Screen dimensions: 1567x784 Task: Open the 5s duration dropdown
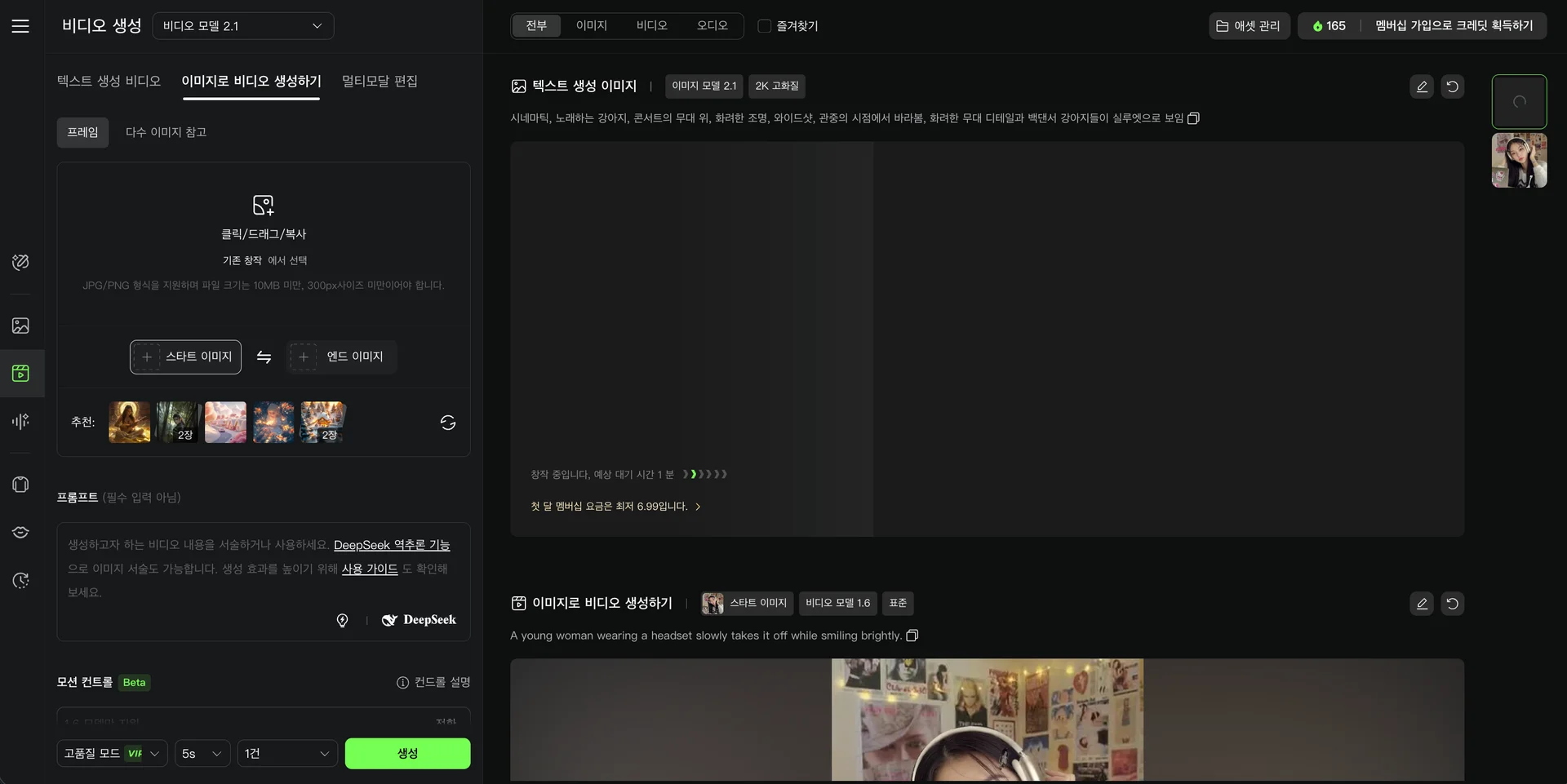[x=202, y=754]
